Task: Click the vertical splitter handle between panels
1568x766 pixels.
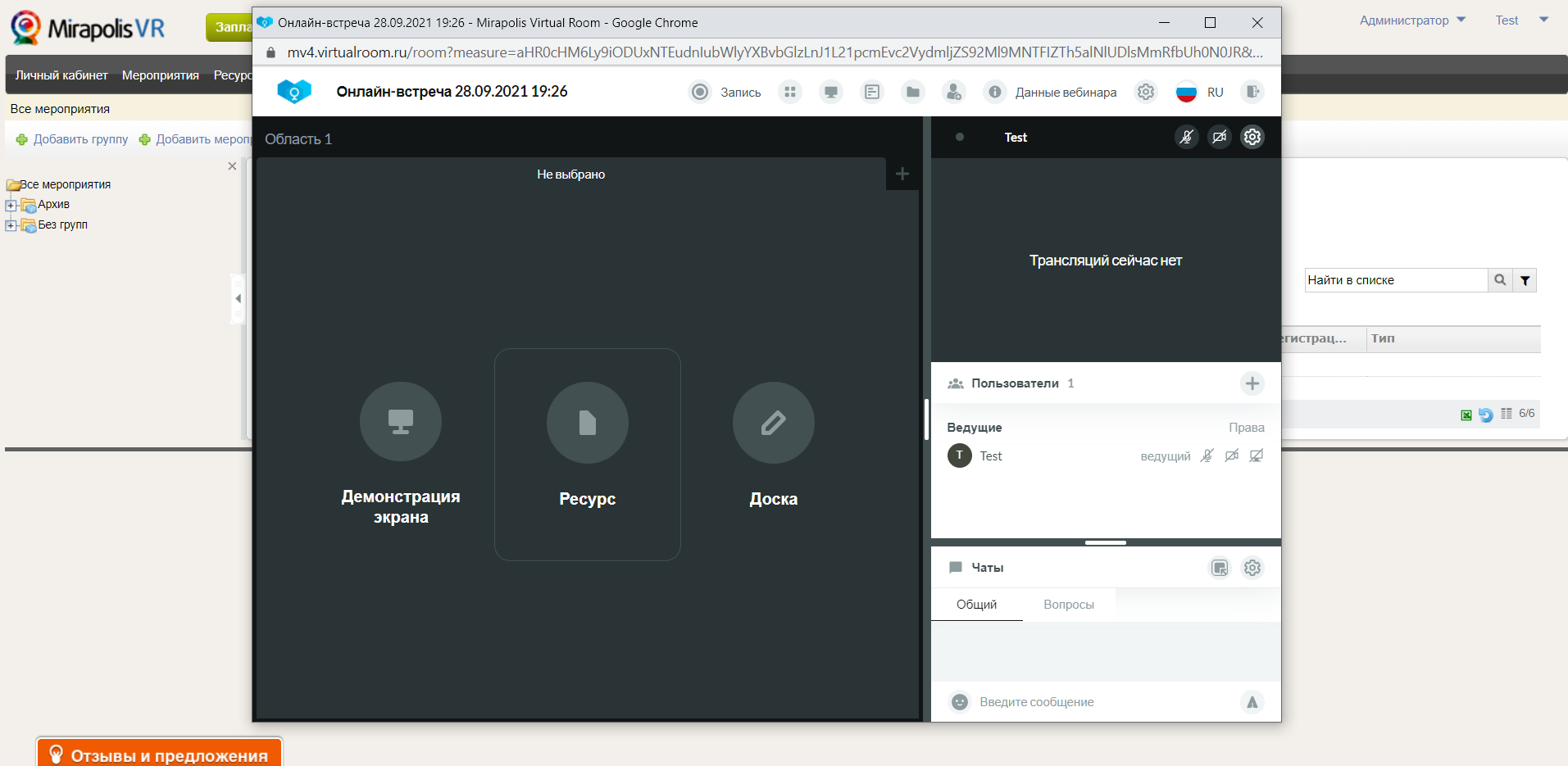Action: 926,419
